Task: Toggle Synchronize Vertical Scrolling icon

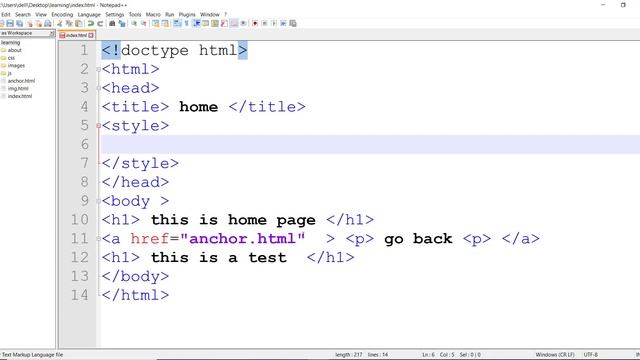Action: point(156,23)
